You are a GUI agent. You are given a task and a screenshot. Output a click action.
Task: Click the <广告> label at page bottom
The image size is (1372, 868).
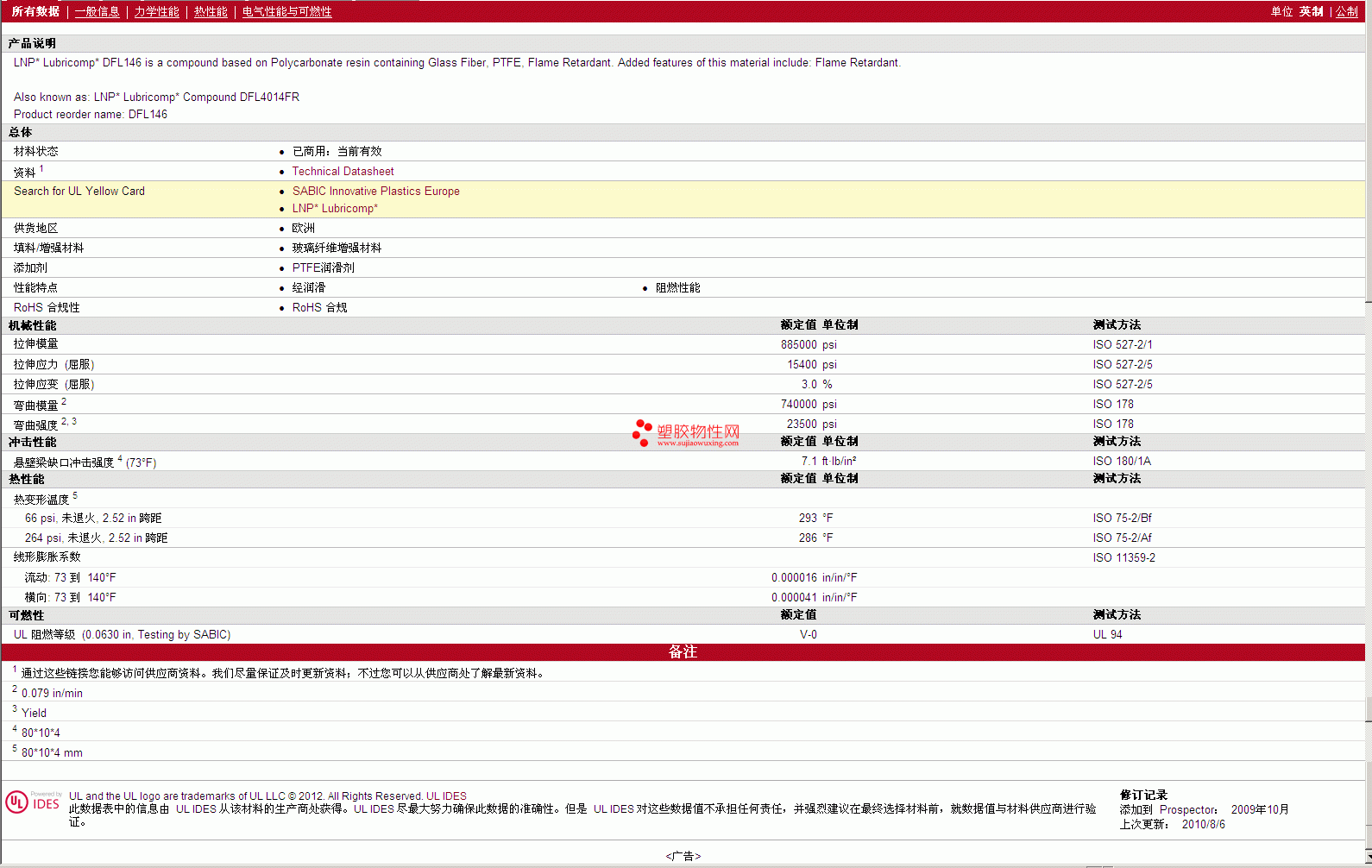(x=683, y=856)
